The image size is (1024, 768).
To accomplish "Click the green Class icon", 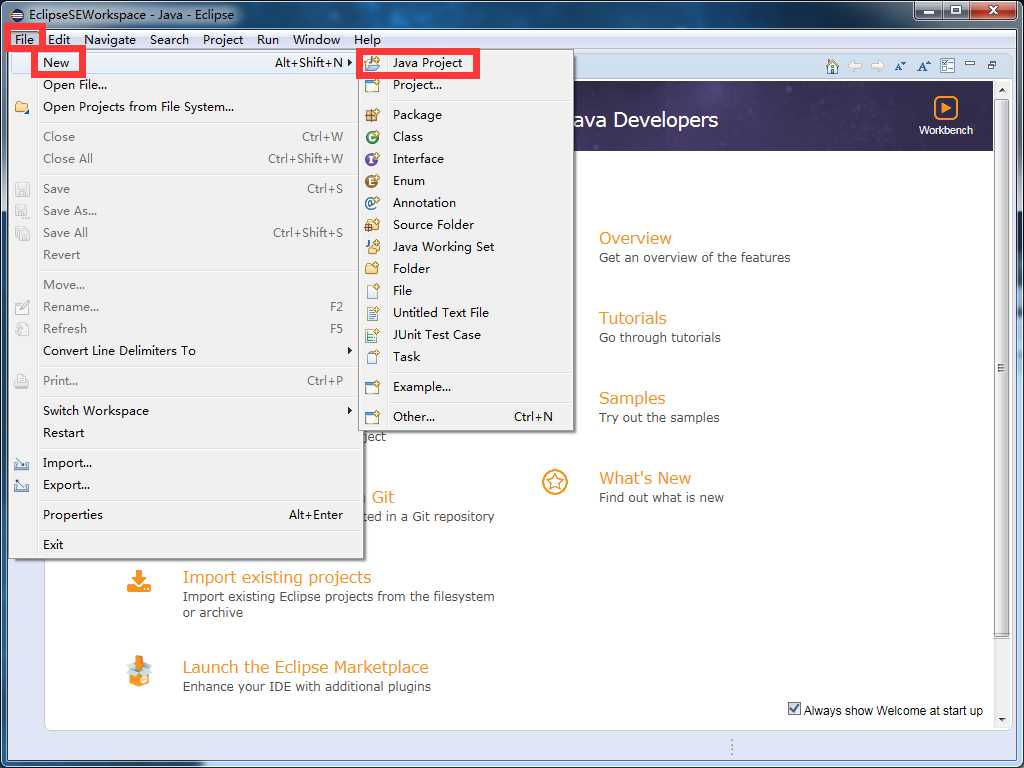I will tap(372, 137).
